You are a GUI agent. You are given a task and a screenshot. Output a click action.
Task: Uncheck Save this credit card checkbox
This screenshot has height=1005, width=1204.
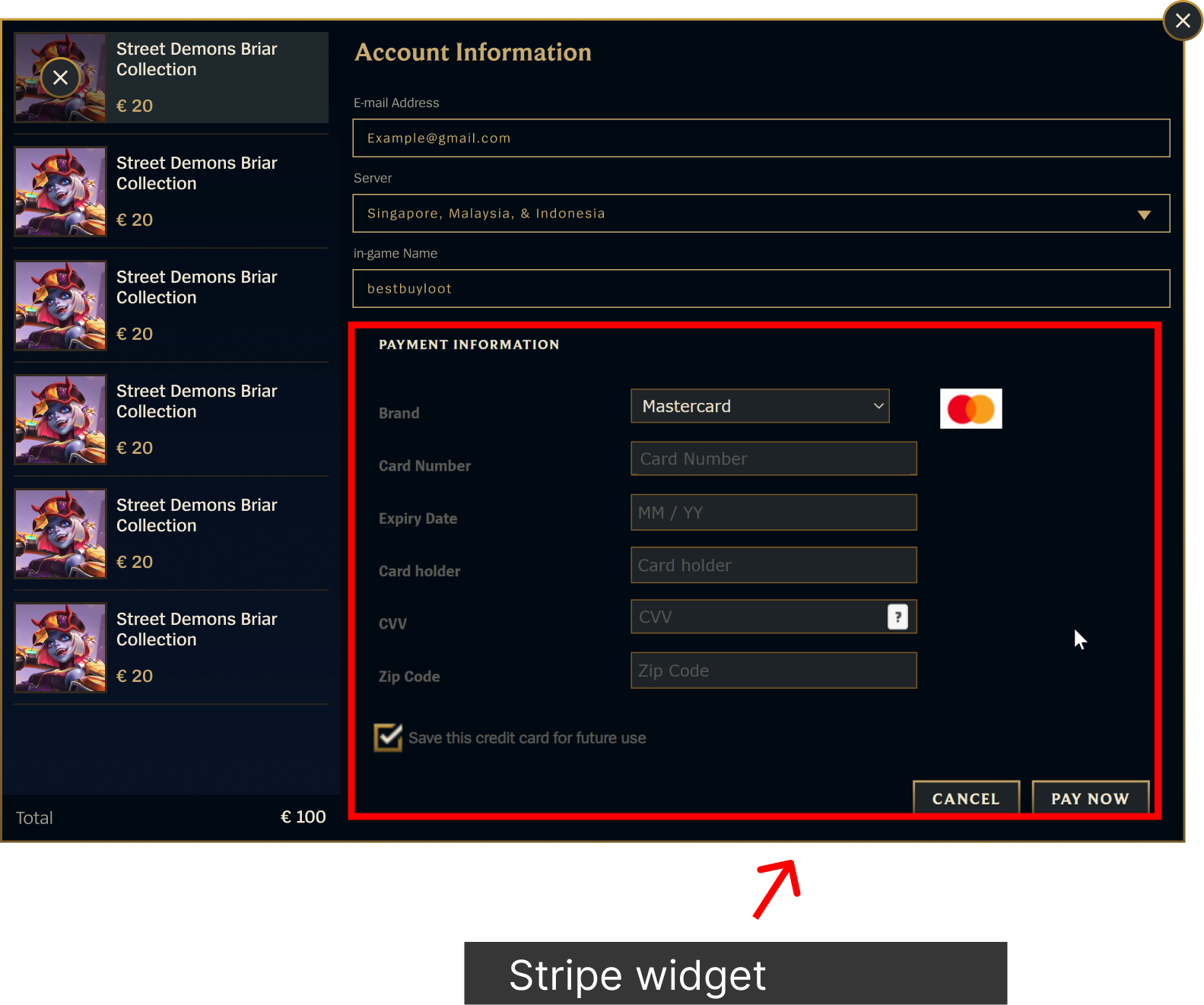click(x=388, y=737)
